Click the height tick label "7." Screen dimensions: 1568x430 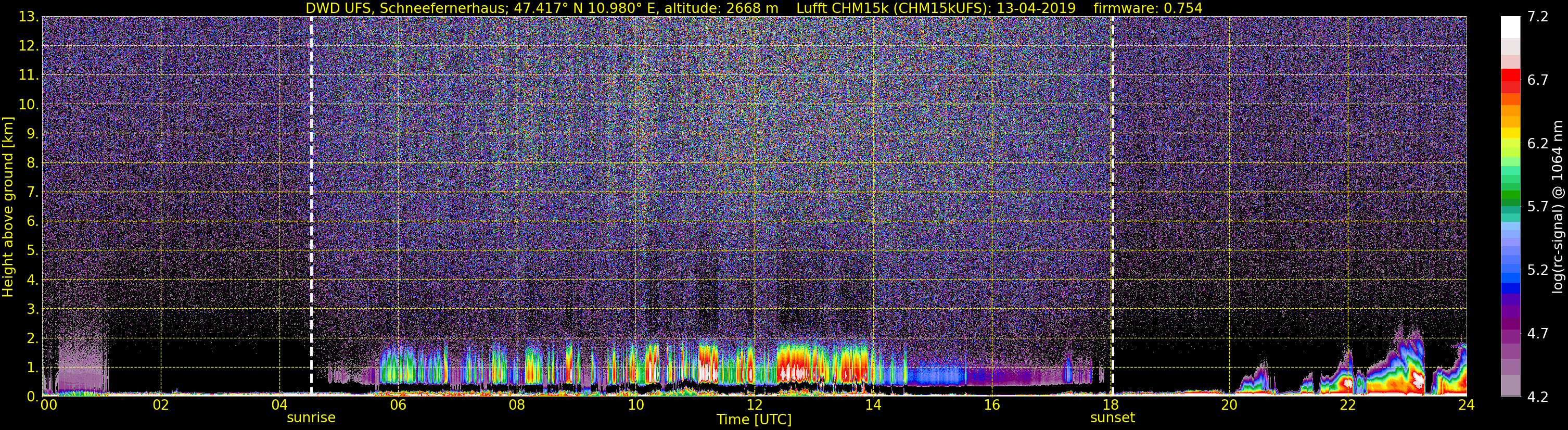[33, 193]
